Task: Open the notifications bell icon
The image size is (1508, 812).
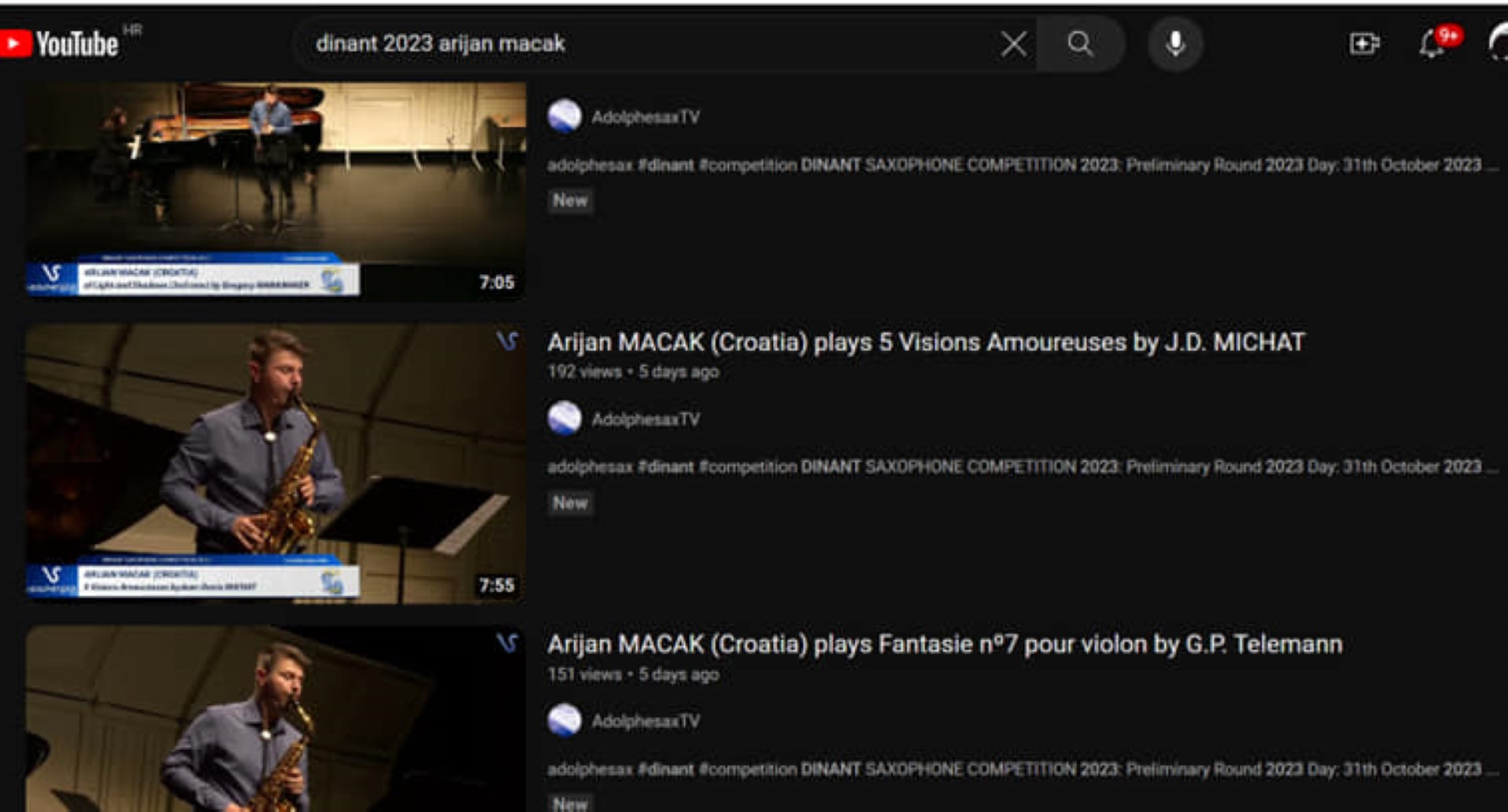Action: (1432, 44)
